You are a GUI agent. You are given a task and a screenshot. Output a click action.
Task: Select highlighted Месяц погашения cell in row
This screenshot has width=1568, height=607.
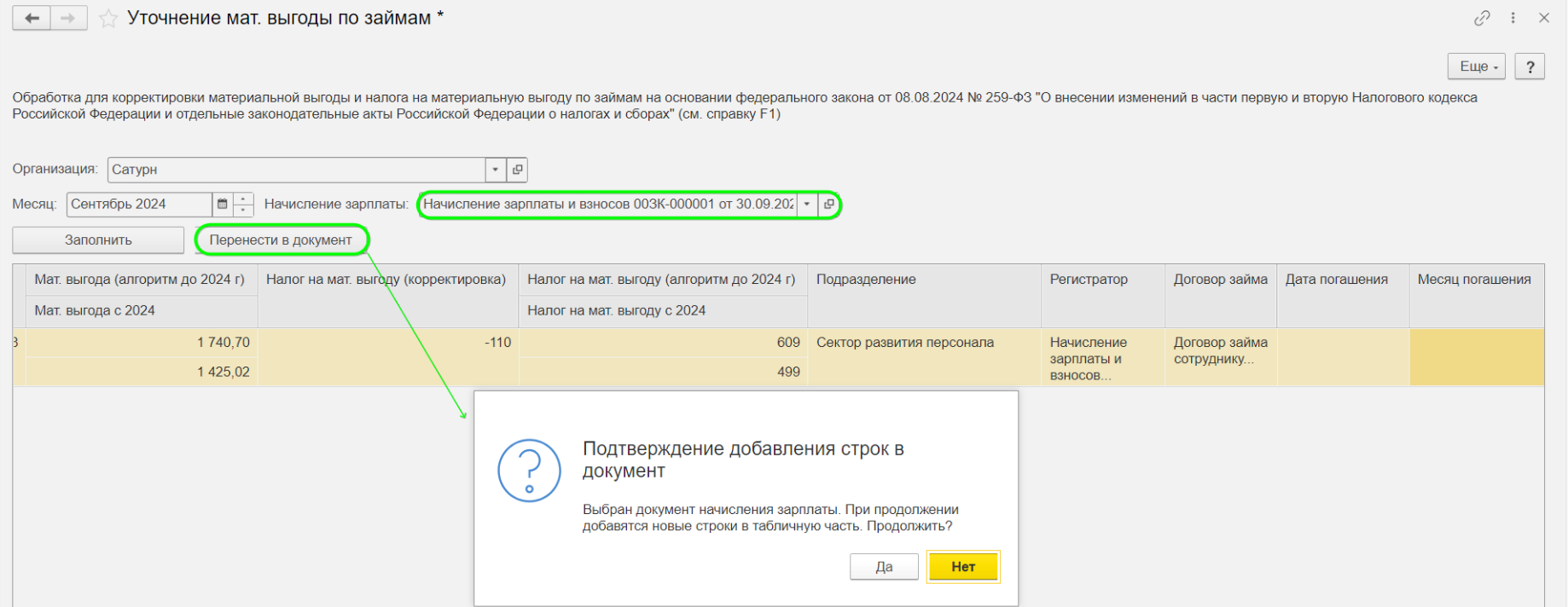coord(1476,358)
